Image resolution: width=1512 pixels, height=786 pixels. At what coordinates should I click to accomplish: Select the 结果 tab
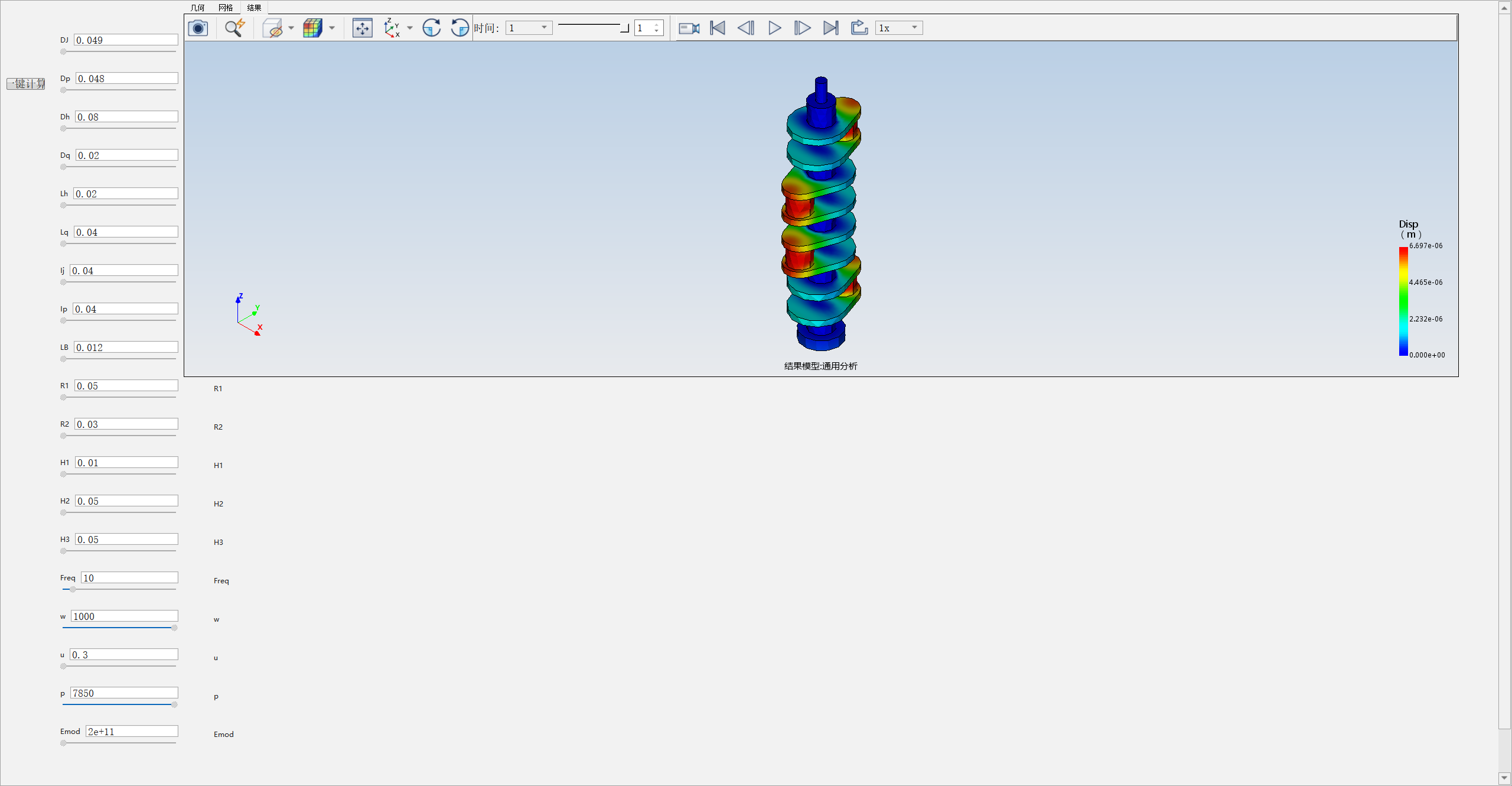tap(254, 8)
